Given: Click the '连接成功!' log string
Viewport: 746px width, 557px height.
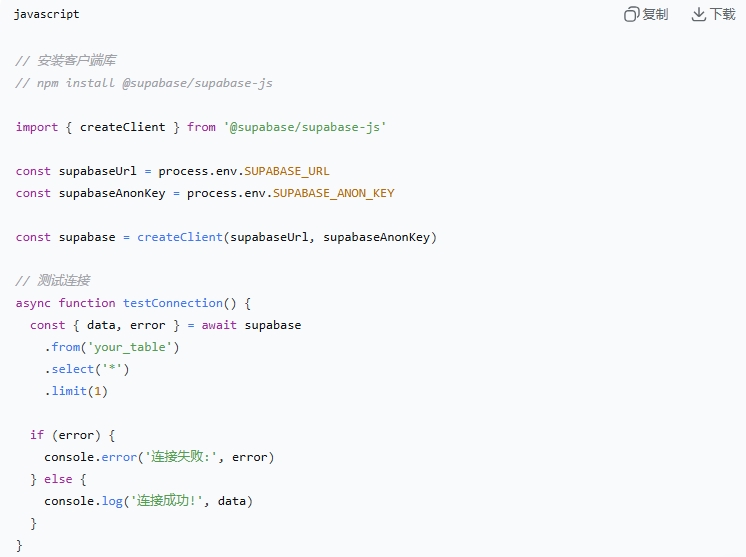Looking at the screenshot, I should (x=163, y=501).
